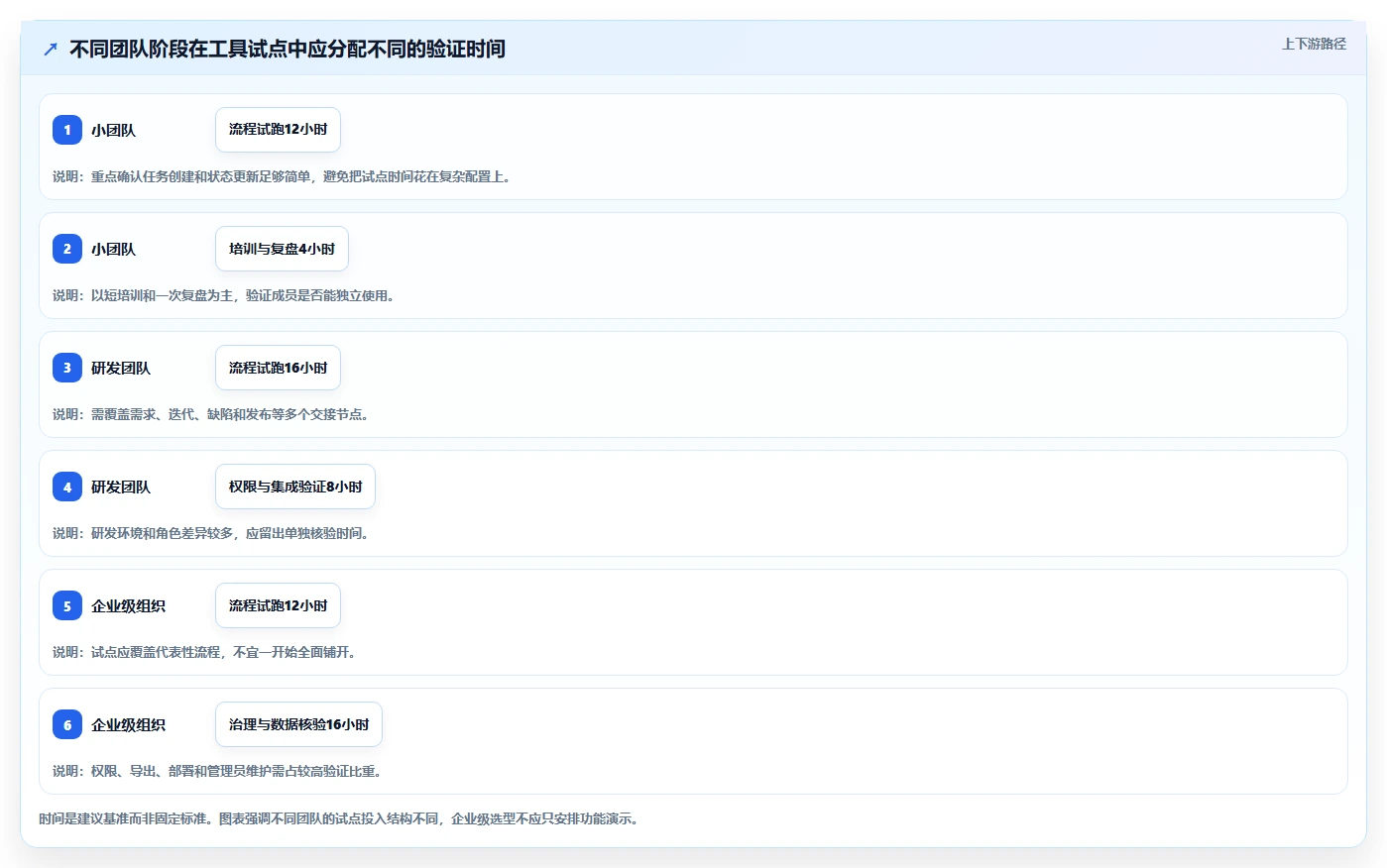Click note 权限、导出、部署和管理员维护

(x=181, y=771)
